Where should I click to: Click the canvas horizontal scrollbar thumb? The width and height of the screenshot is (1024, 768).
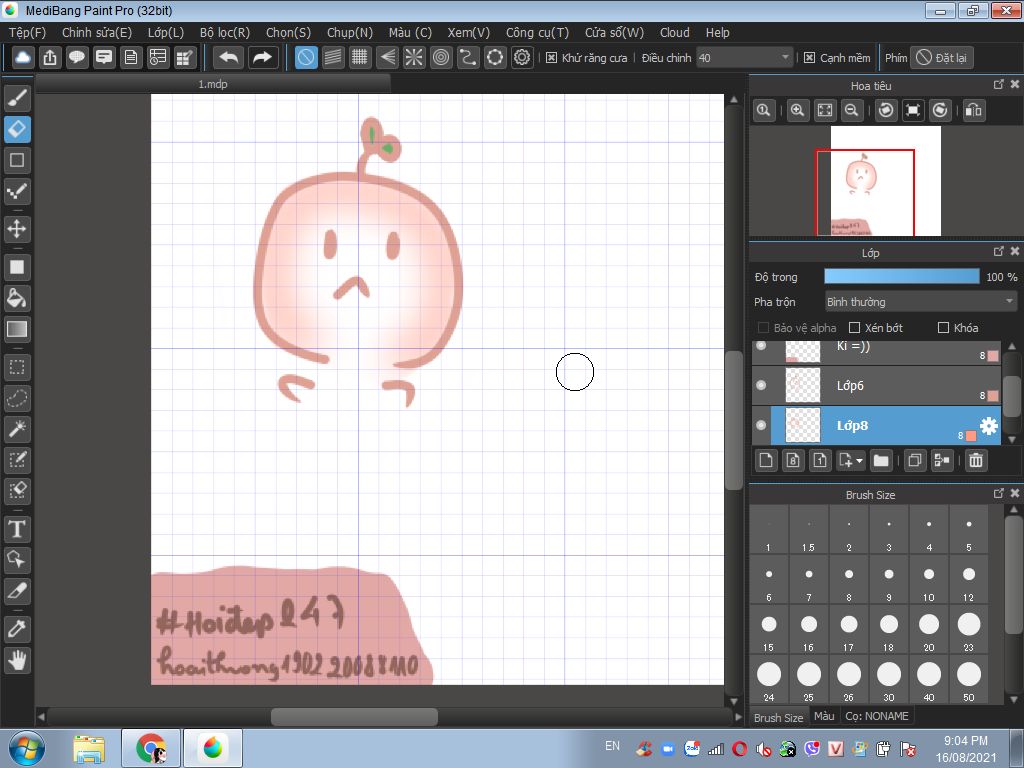tap(355, 716)
